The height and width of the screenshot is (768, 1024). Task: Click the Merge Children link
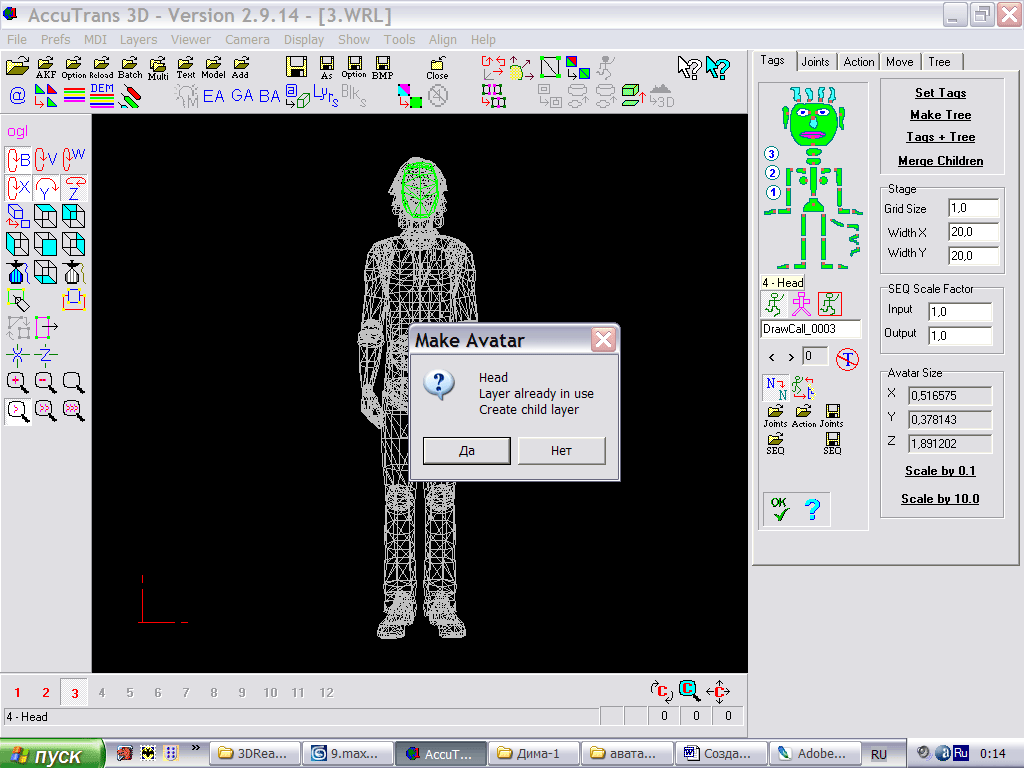[940, 161]
